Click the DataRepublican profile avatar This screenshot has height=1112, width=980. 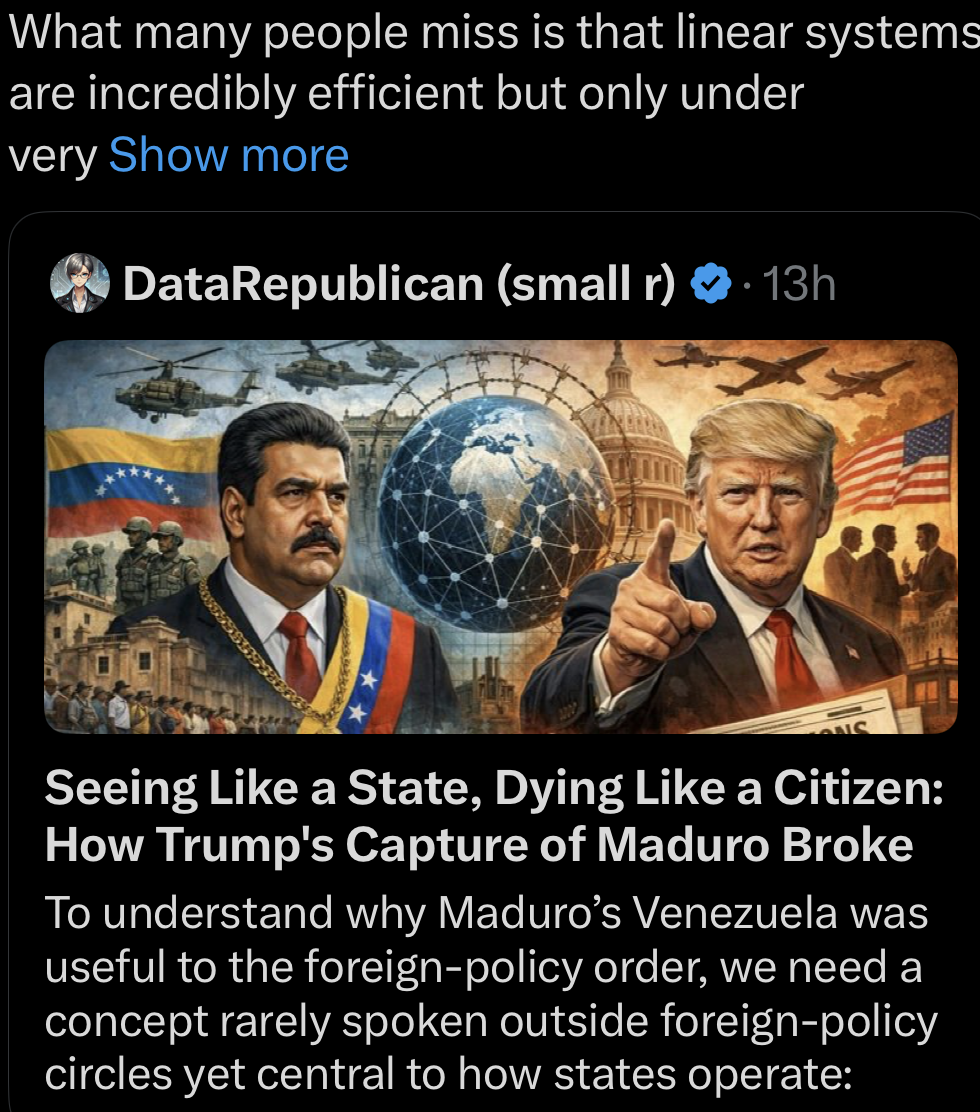pyautogui.click(x=79, y=283)
